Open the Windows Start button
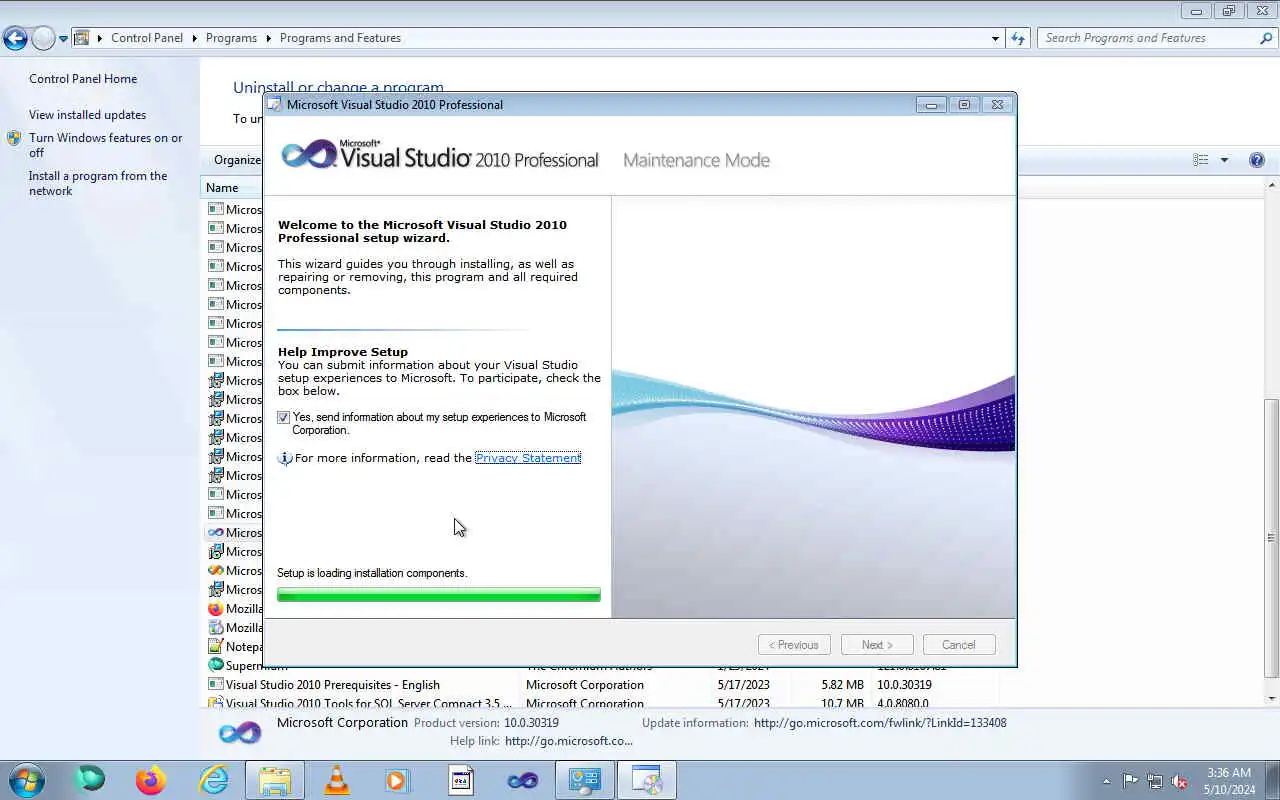This screenshot has width=1280, height=800. [x=26, y=780]
